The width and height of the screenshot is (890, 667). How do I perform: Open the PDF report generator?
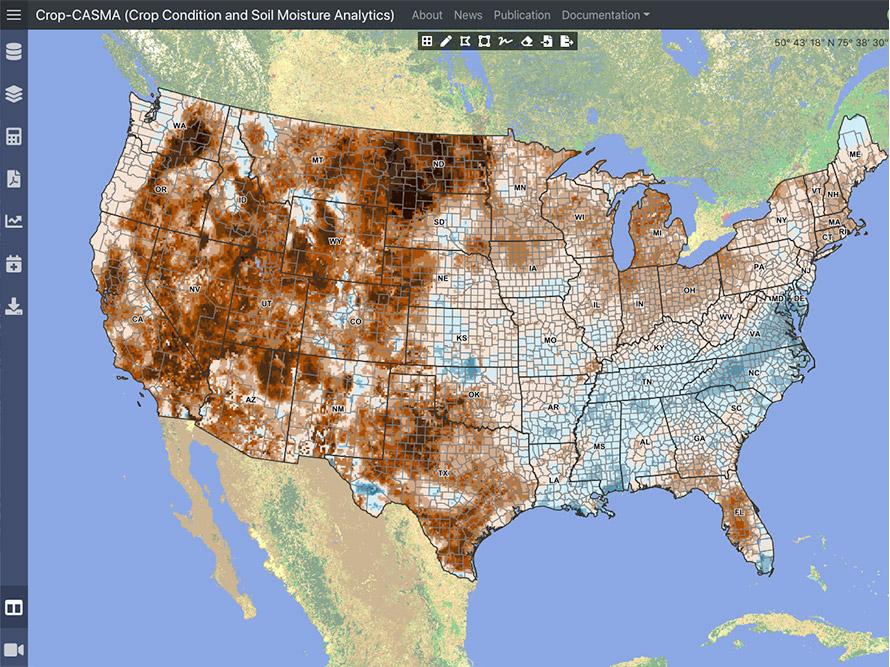click(13, 180)
